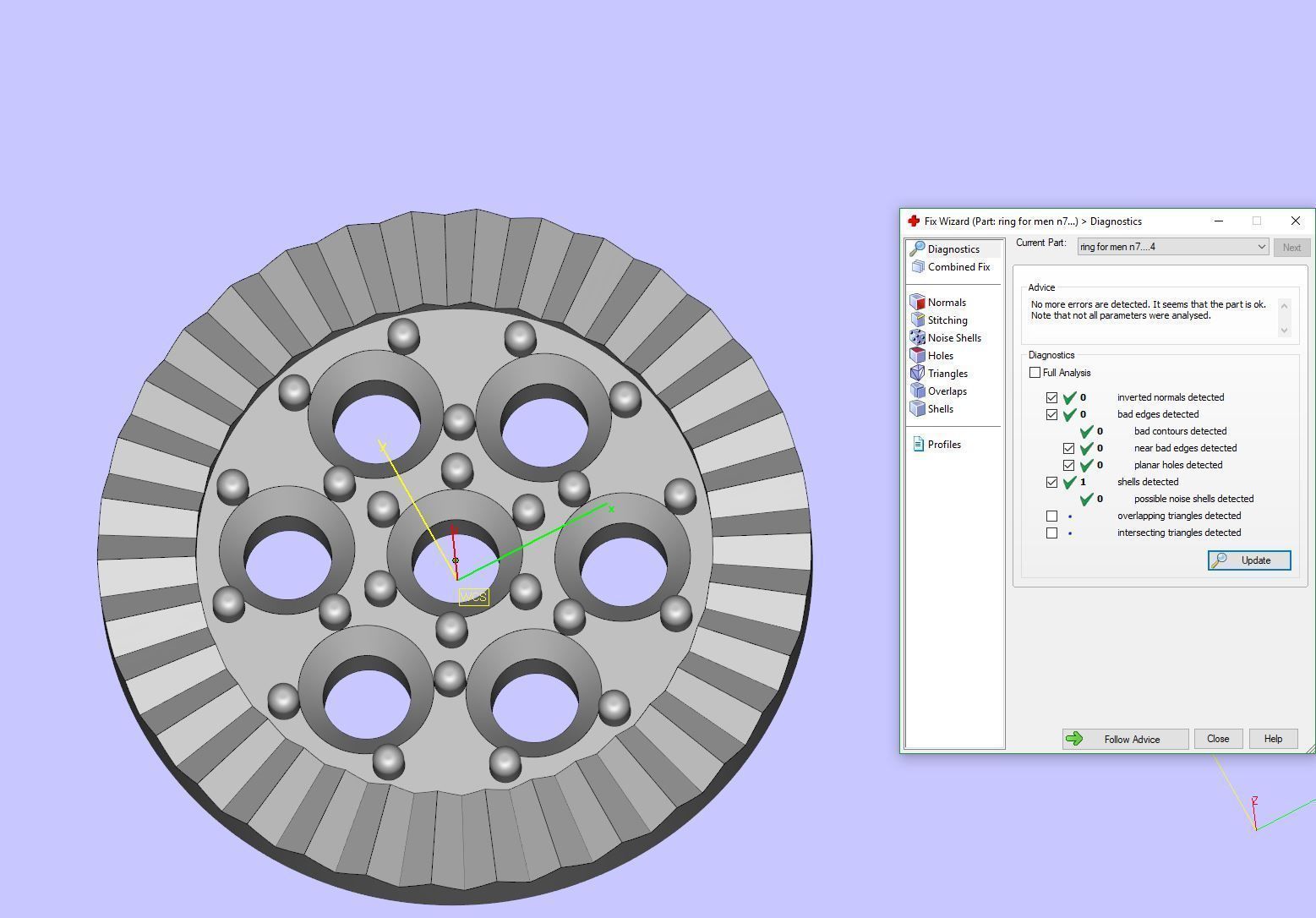1316x918 pixels.
Task: Enable overlapping triangles detection checkbox
Action: pyautogui.click(x=1051, y=516)
